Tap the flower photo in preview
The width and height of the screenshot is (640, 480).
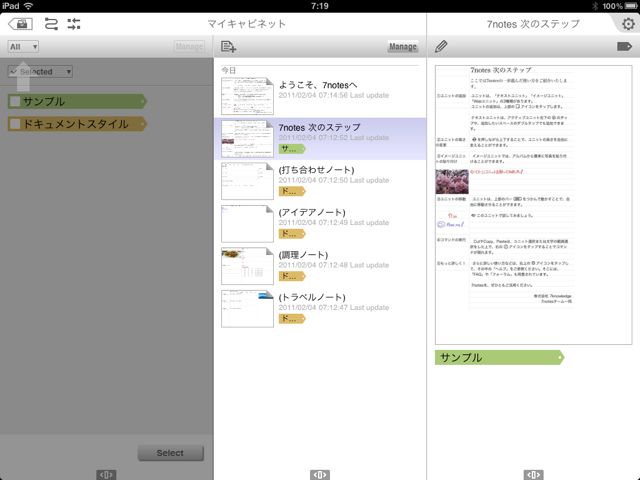click(452, 181)
